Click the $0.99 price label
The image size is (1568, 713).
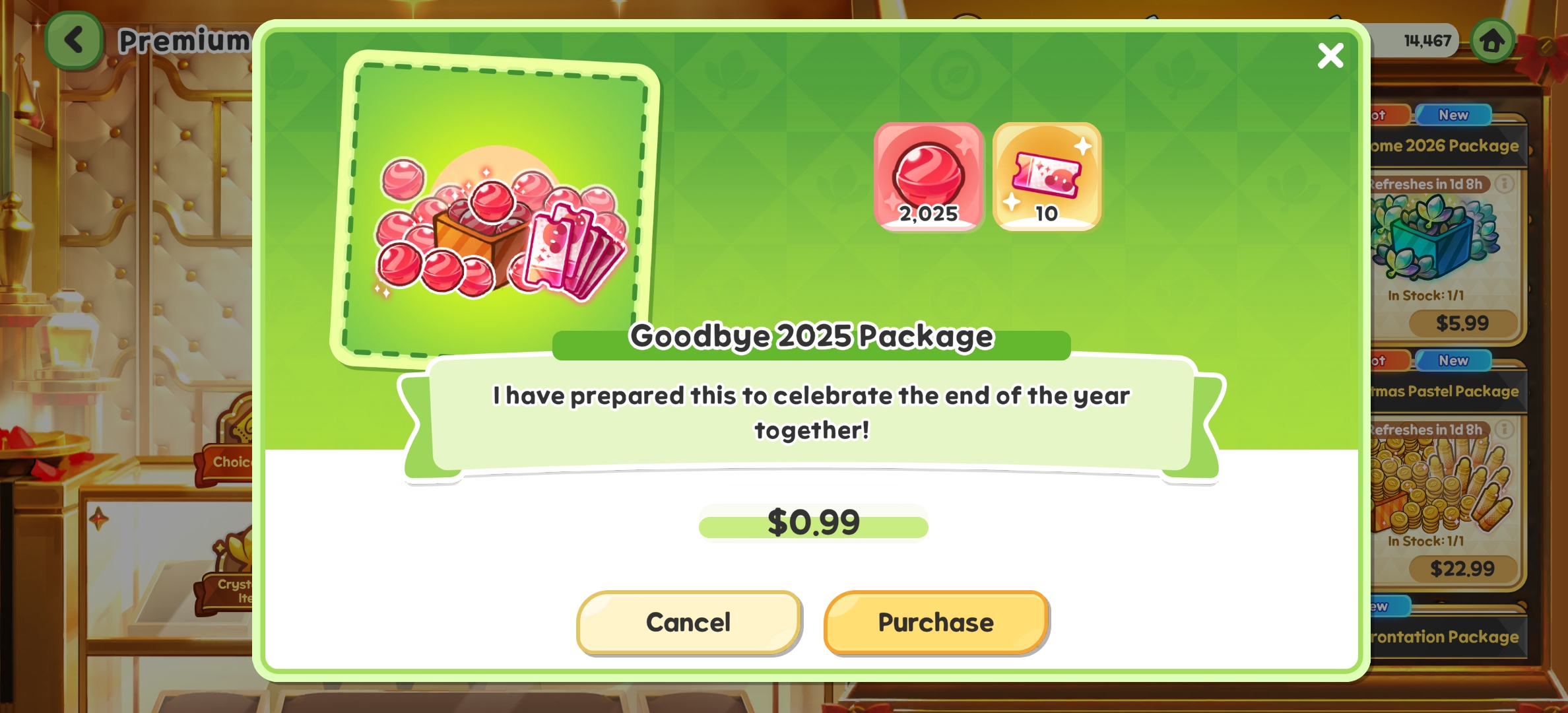[x=814, y=522]
